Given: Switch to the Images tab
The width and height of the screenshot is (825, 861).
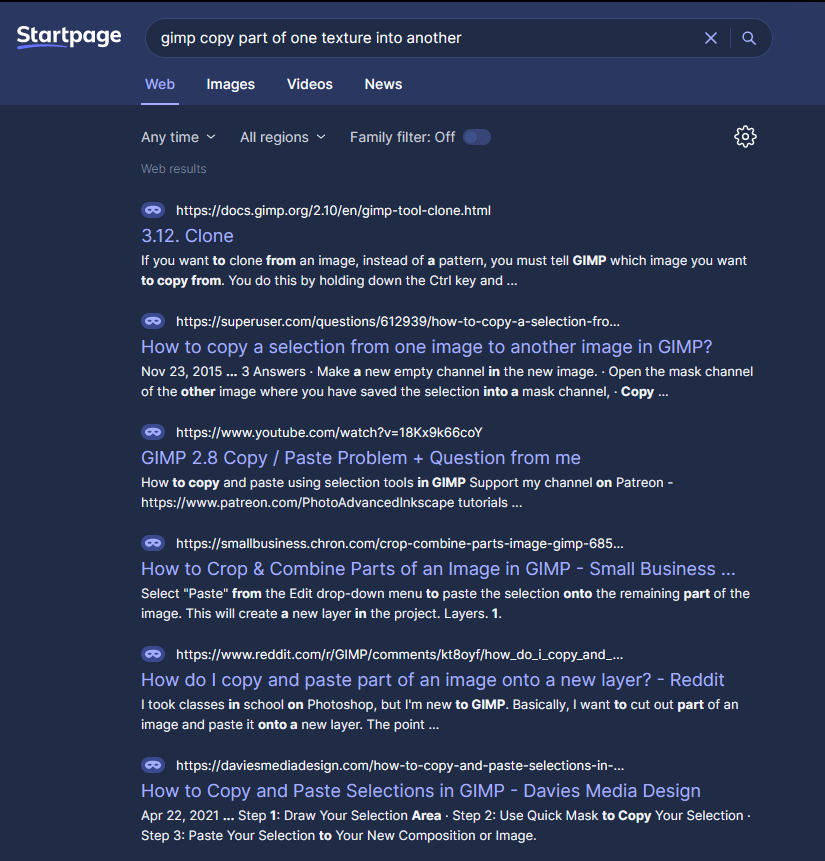Looking at the screenshot, I should pyautogui.click(x=231, y=84).
